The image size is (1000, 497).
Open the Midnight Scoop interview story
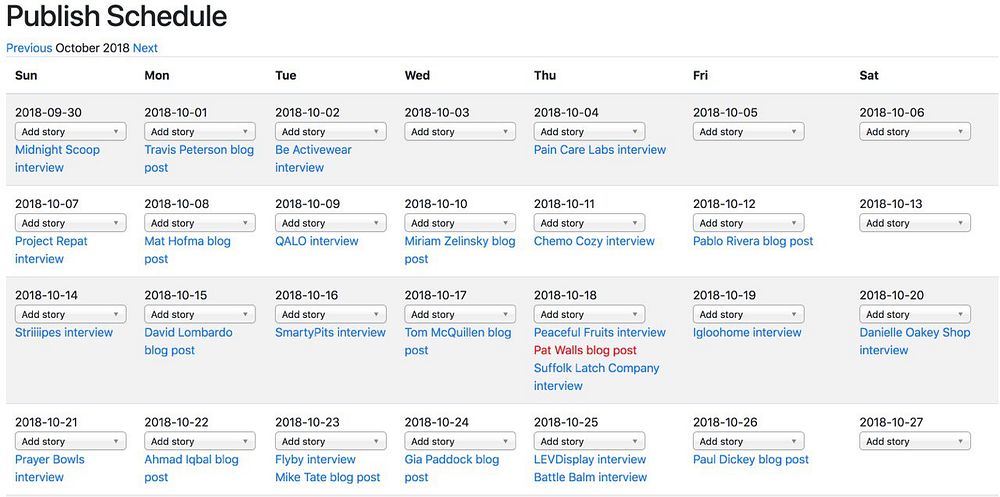pyautogui.click(x=57, y=159)
